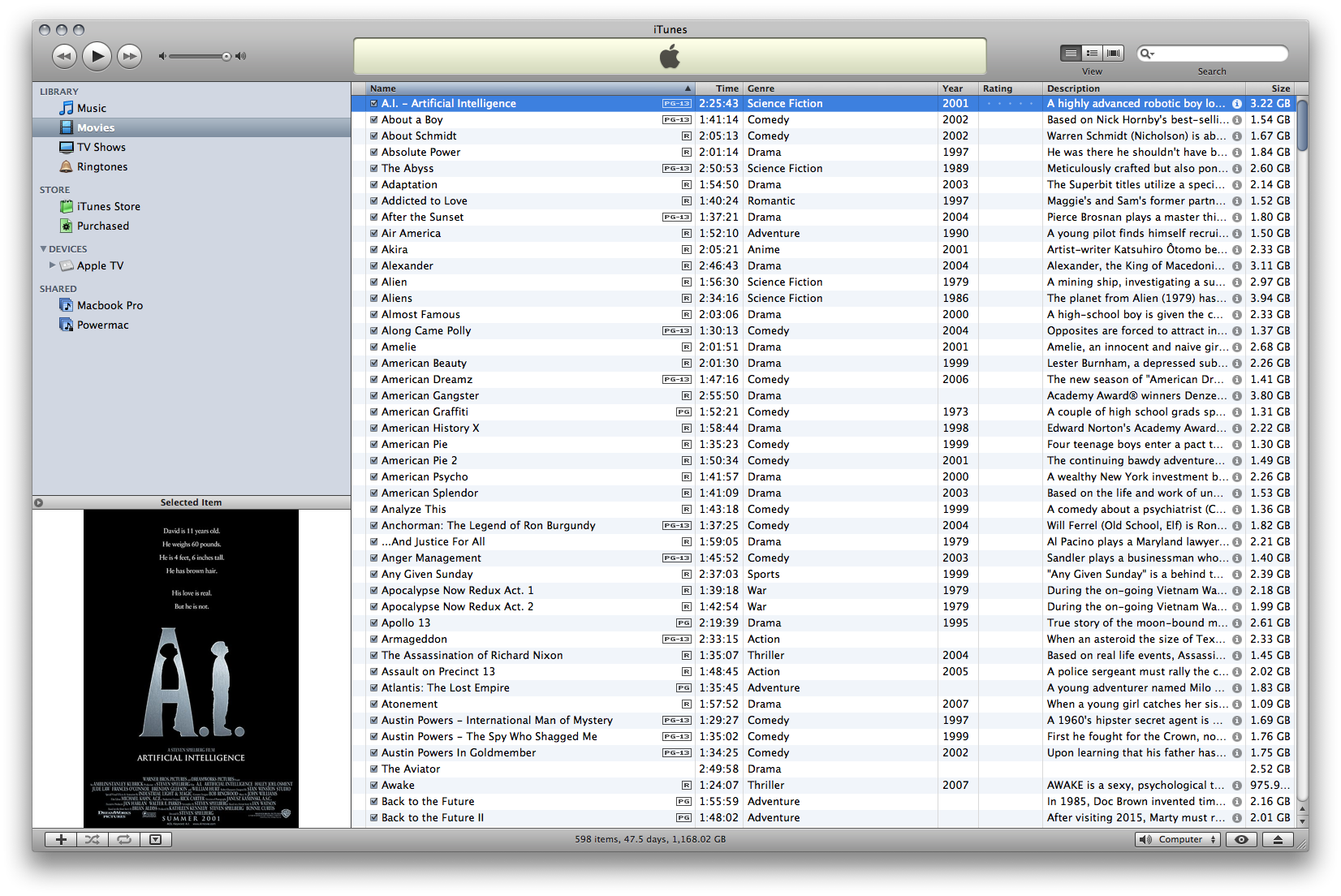Select the movie Any Given Sunday
Screen dimensions: 1341x896
pos(823,574)
